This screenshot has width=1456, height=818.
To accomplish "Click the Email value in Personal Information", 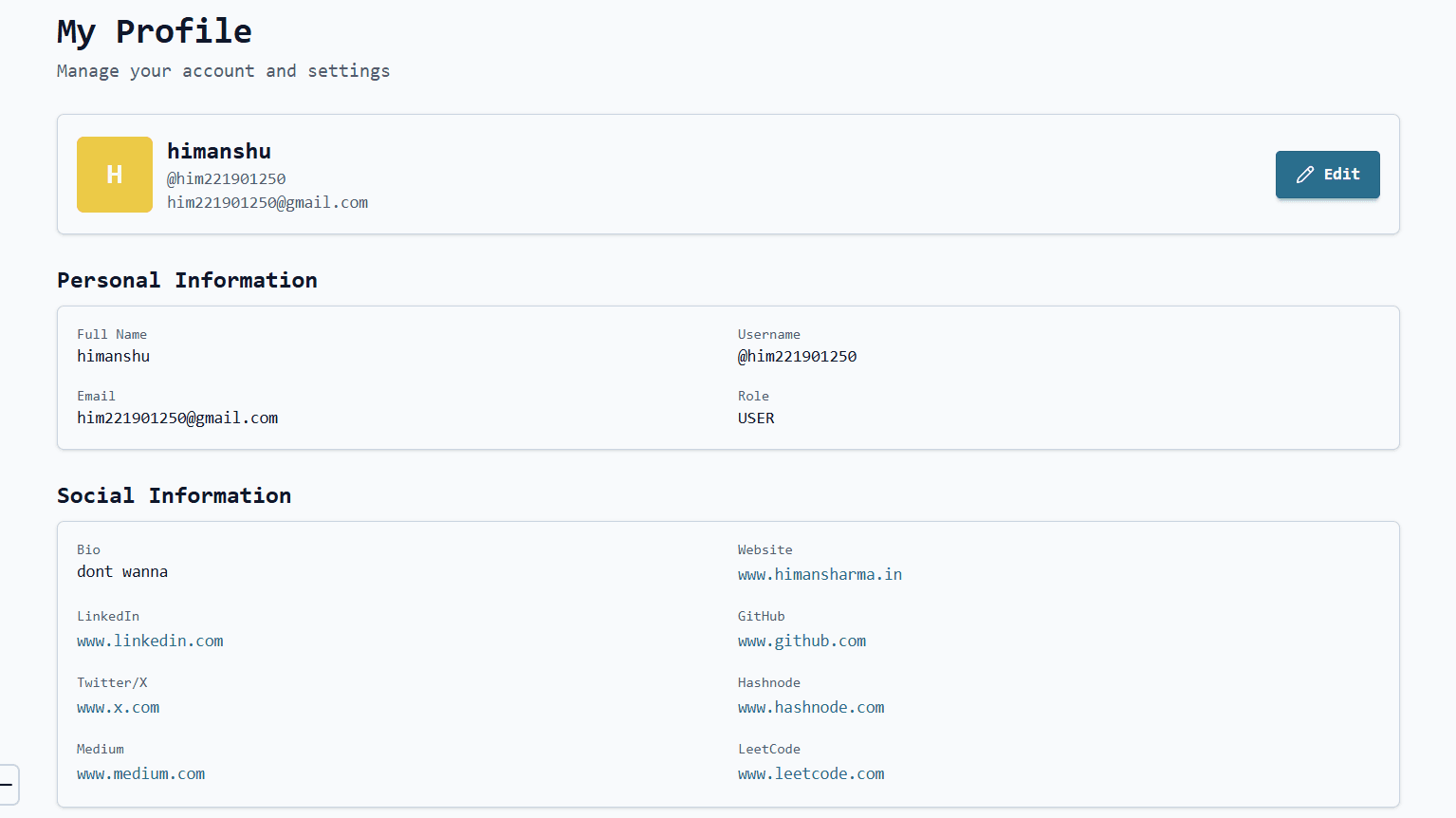I will click(x=177, y=418).
